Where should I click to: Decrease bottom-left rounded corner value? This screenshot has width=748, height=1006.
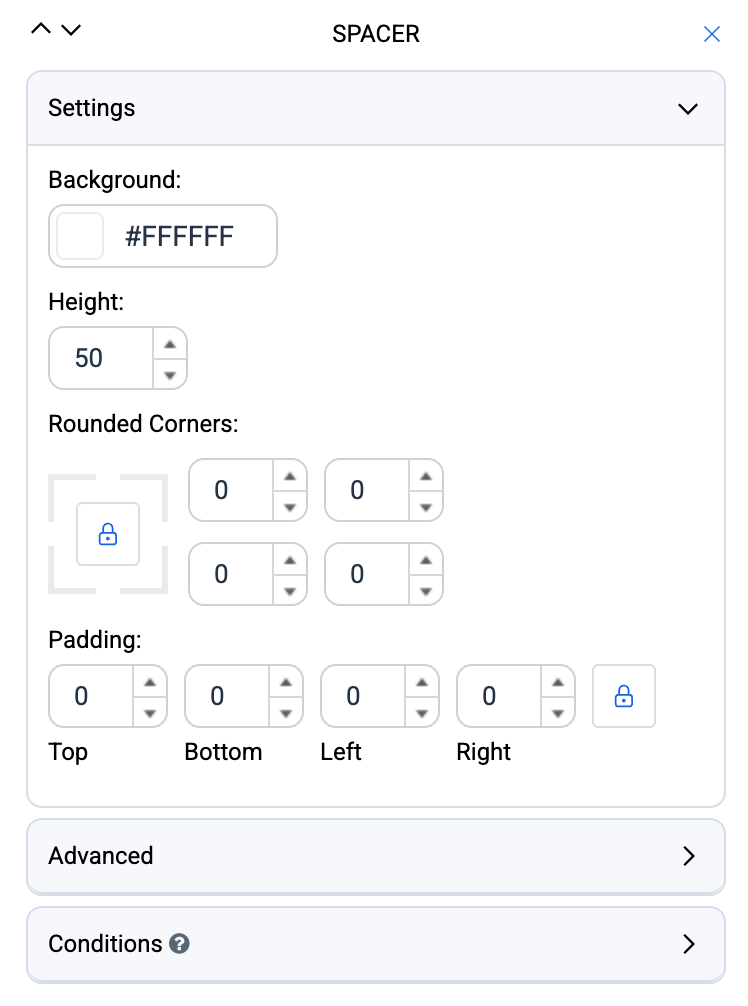coord(290,591)
